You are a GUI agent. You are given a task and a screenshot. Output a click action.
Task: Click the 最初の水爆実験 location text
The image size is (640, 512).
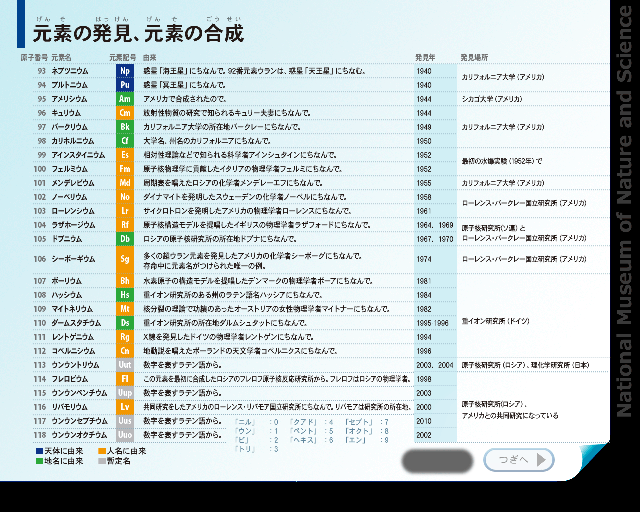pos(502,161)
